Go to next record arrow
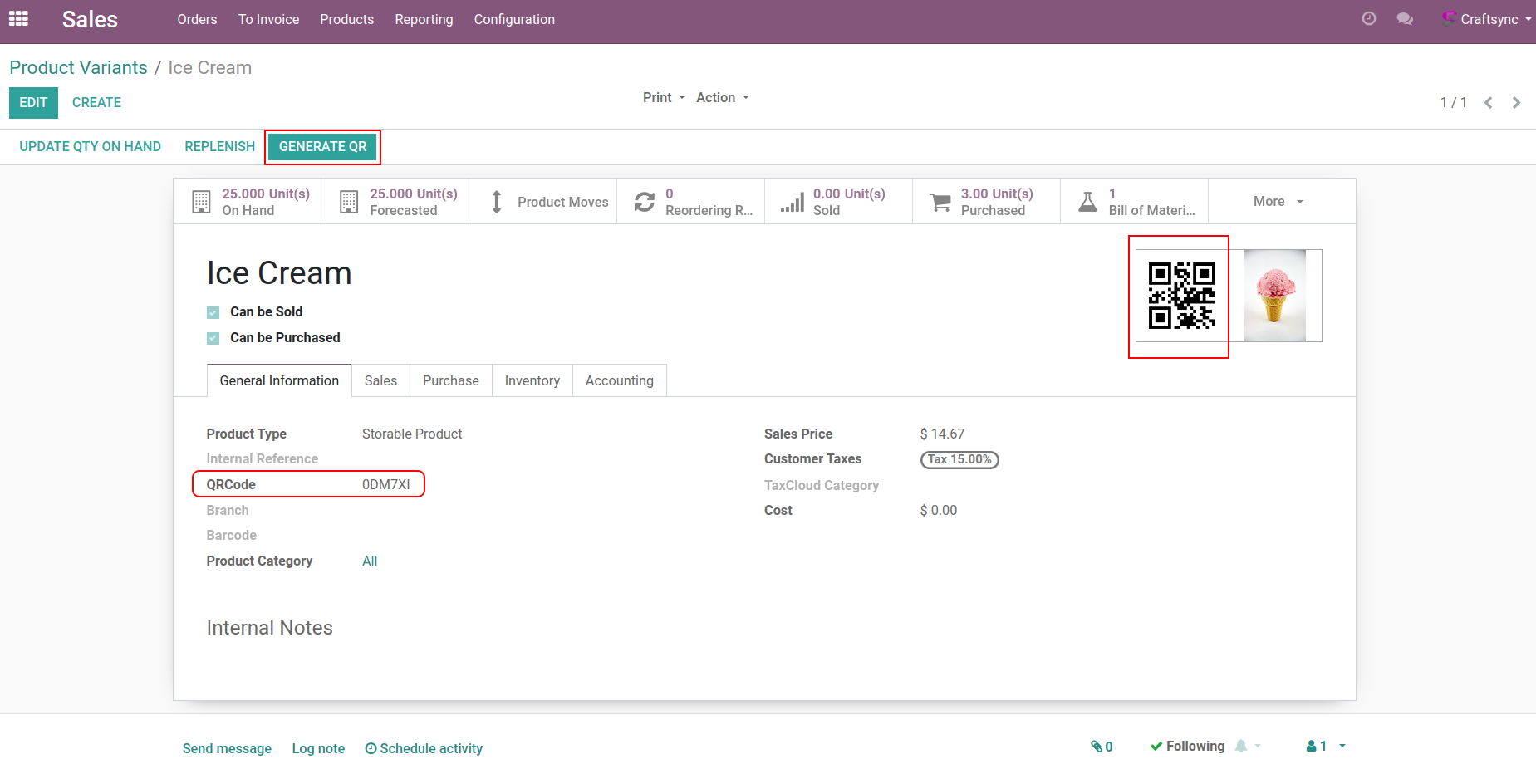The image size is (1536, 784). coord(1516,103)
